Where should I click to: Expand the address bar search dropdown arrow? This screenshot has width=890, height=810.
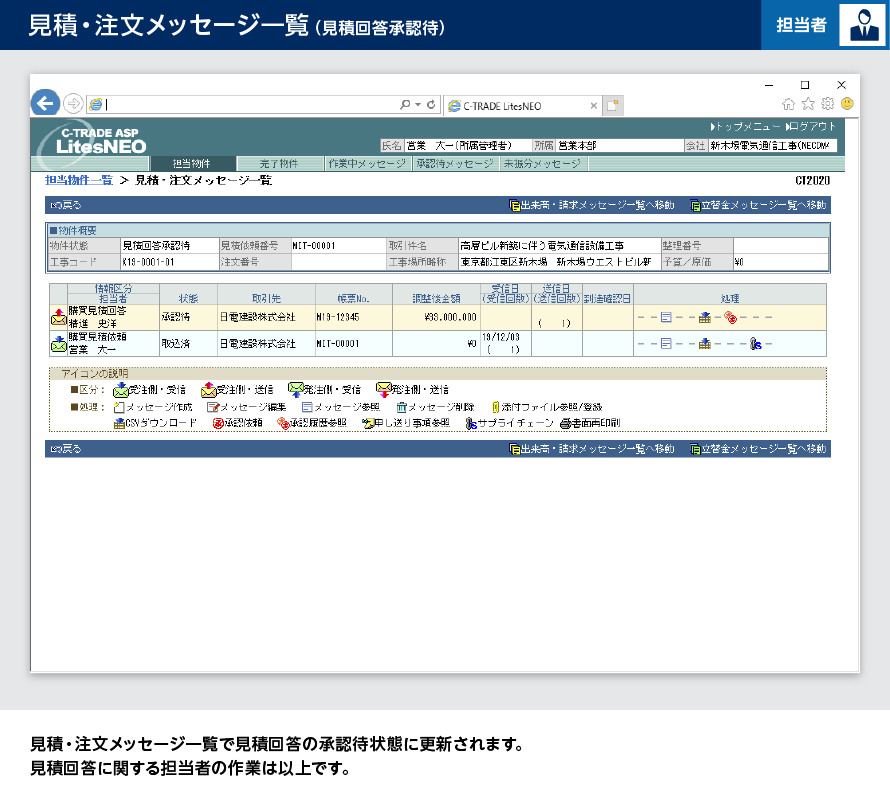(418, 104)
